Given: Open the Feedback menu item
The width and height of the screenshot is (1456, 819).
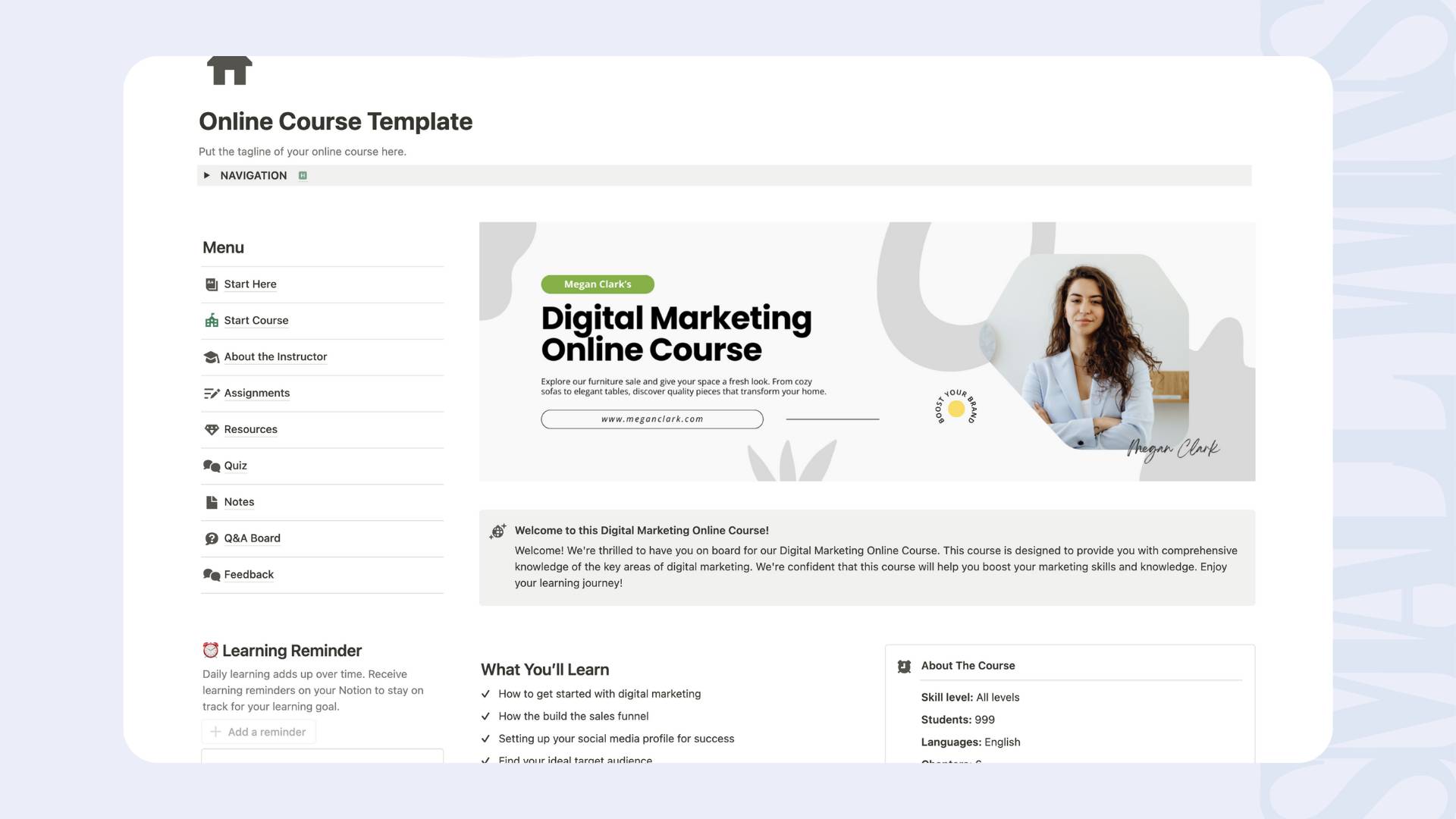Looking at the screenshot, I should [x=249, y=575].
